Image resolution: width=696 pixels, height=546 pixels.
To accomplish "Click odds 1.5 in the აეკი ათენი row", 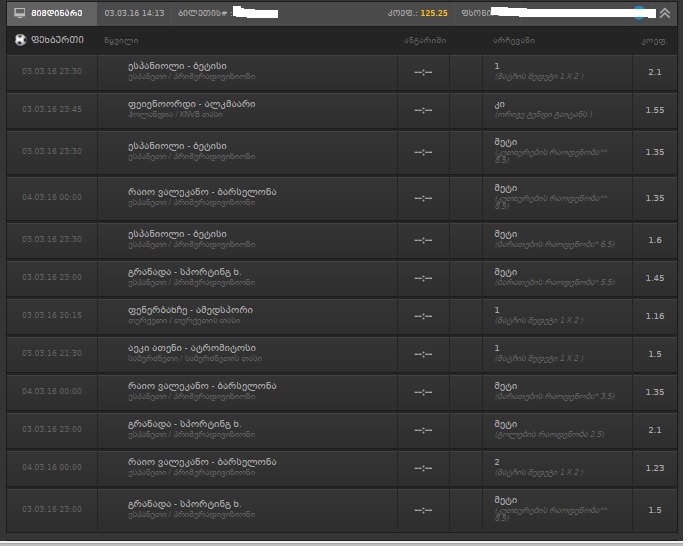I will pyautogui.click(x=655, y=354).
